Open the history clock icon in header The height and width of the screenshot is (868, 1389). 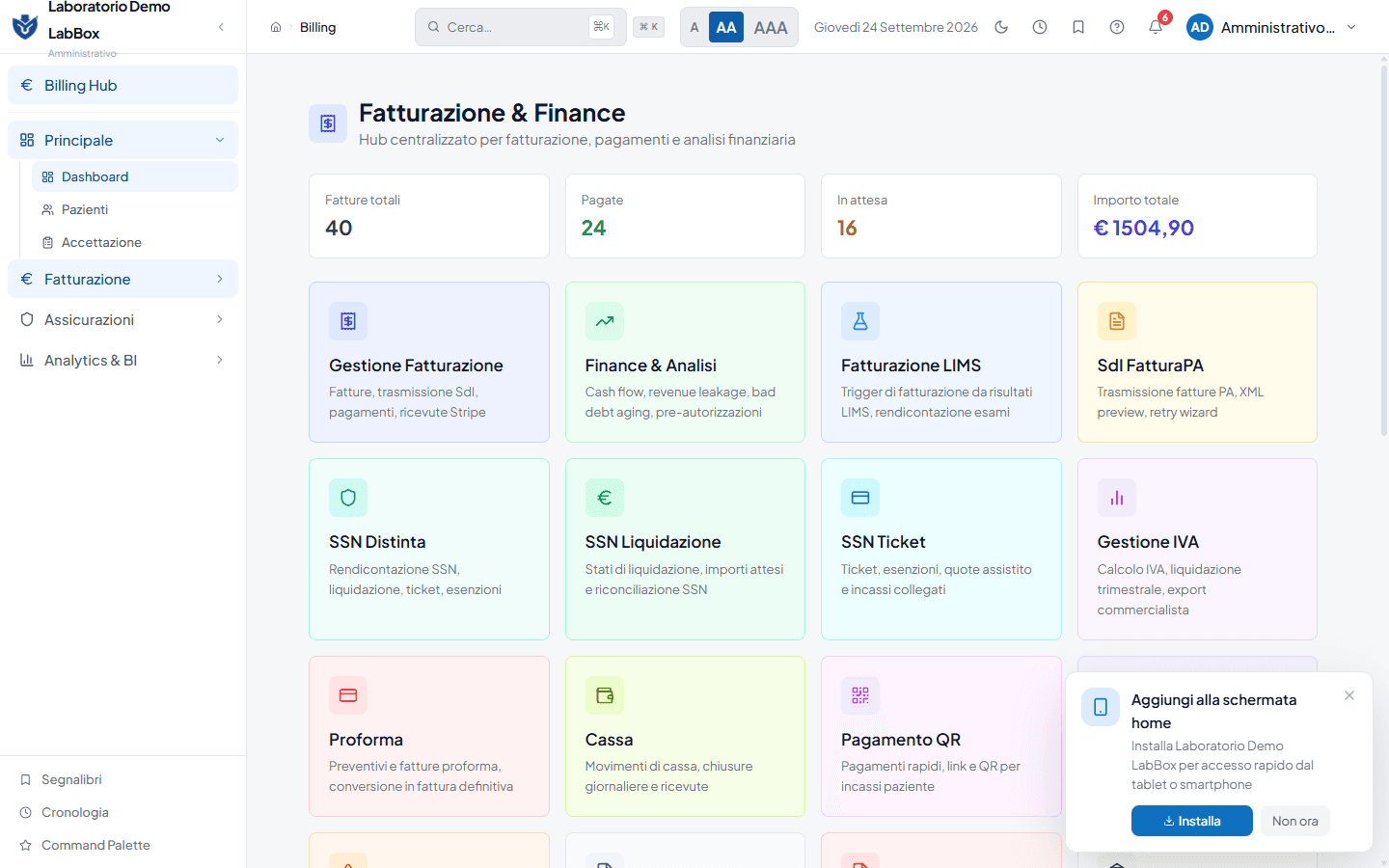pyautogui.click(x=1040, y=27)
